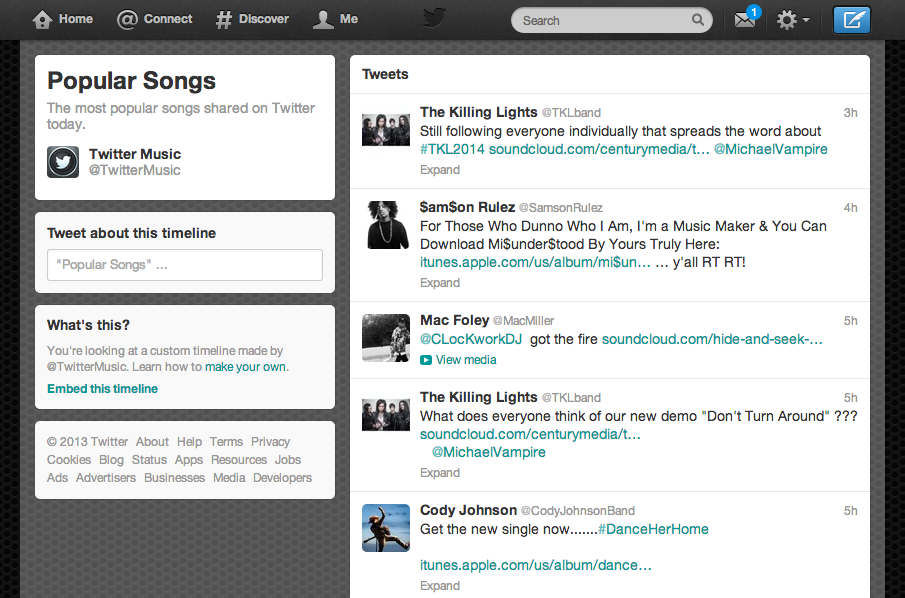The image size is (905, 598).
Task: Open the Home tab
Action: click(63, 20)
